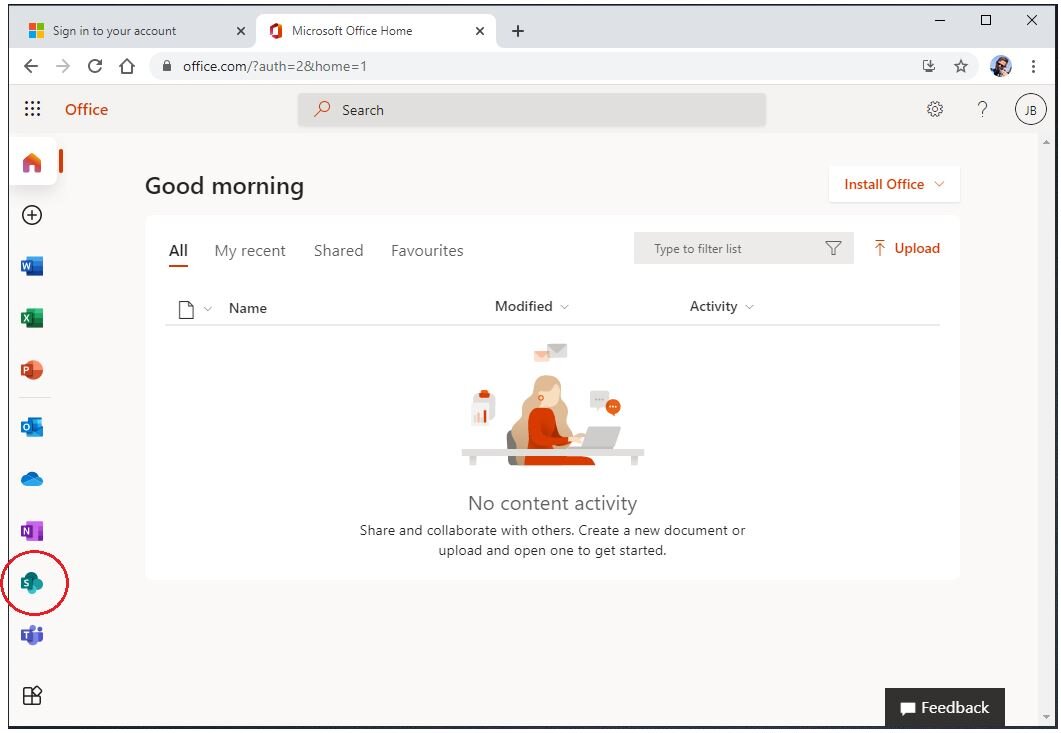Screen dimensions: 1061x733
Task: Open Teams from the sidebar
Action: (32, 635)
